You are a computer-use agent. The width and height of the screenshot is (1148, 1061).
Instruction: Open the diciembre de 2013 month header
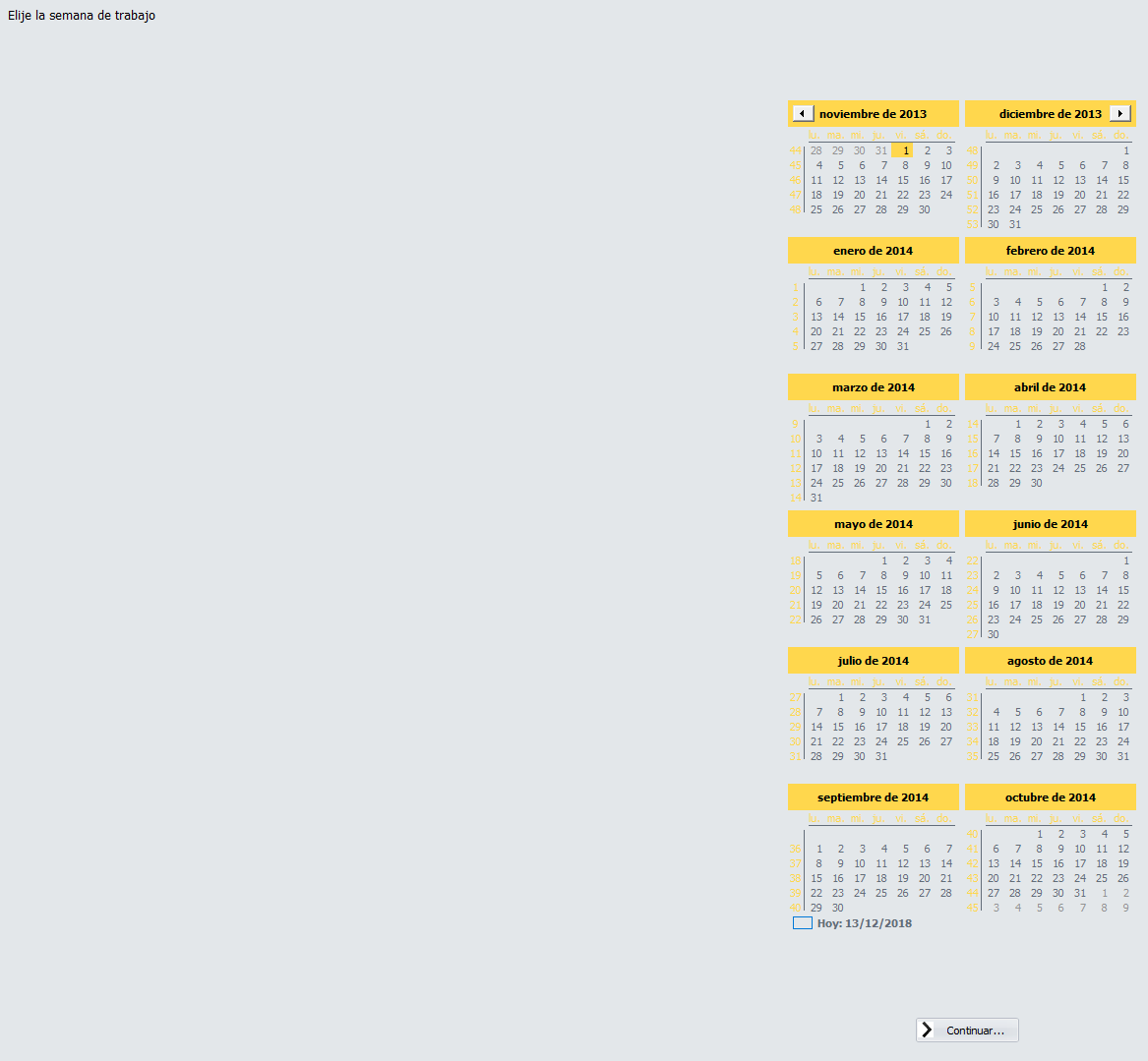(1050, 114)
